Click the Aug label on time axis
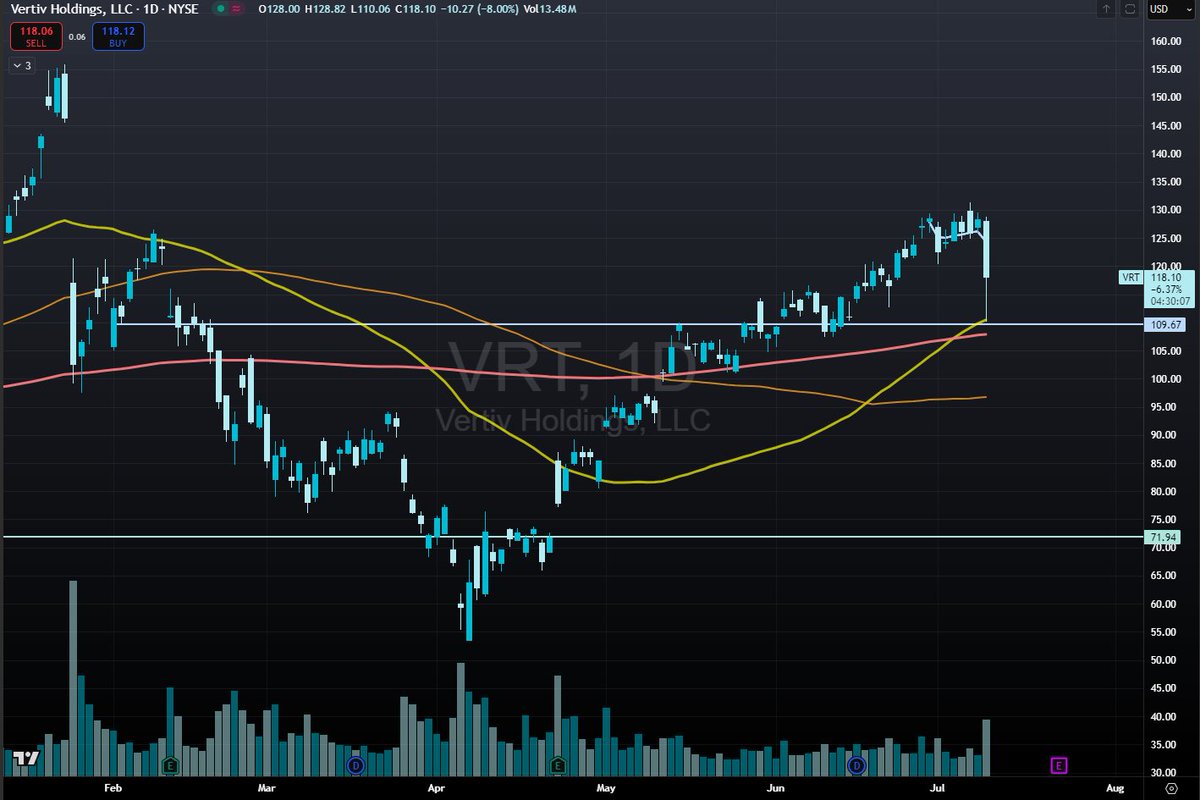The height and width of the screenshot is (800, 1200). [1116, 789]
